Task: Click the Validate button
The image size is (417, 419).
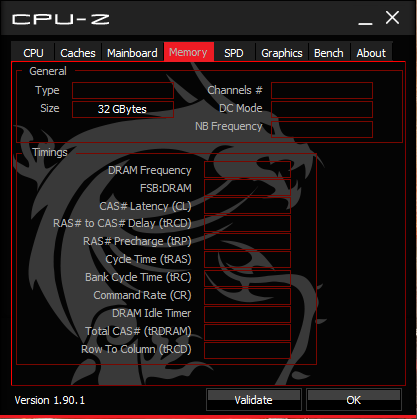Action: point(254,400)
